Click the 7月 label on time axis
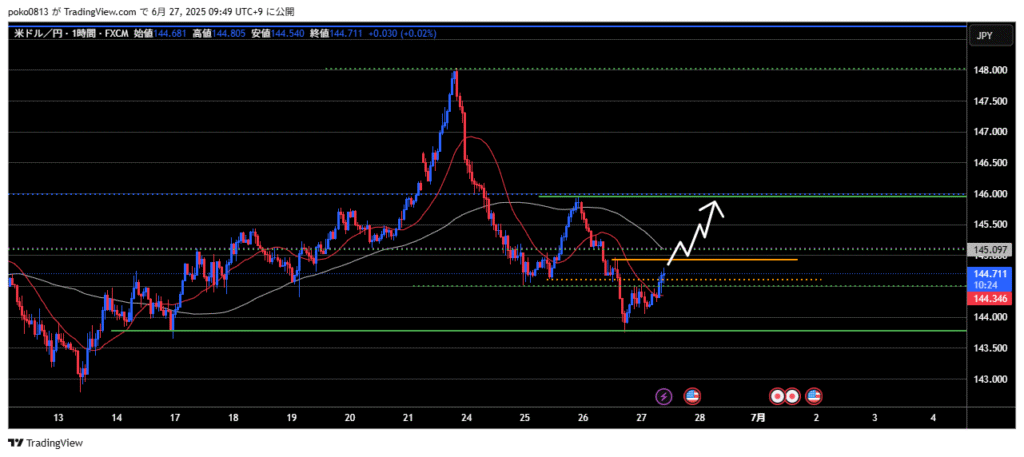 (x=759, y=417)
